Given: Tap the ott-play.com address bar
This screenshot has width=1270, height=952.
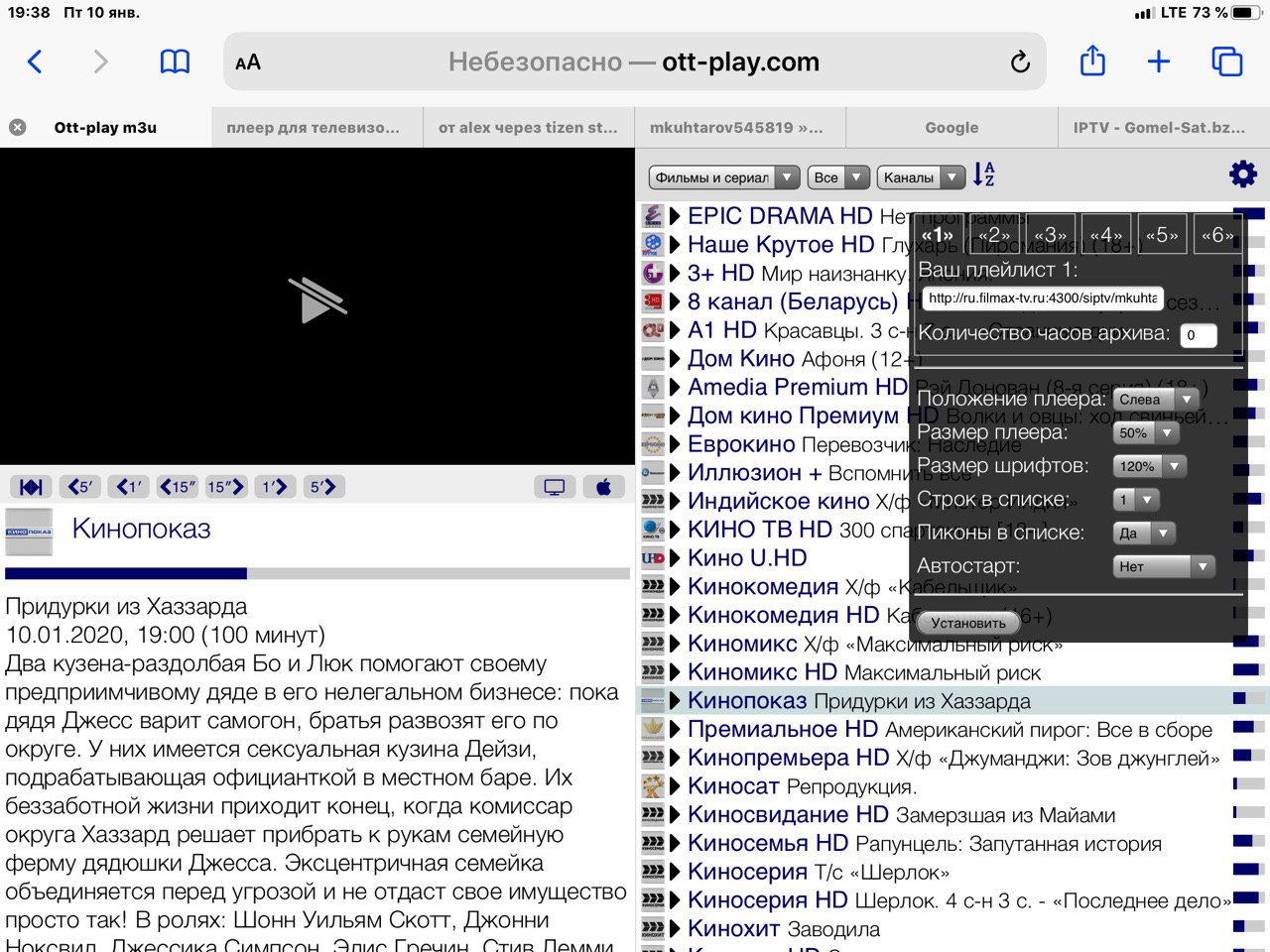Looking at the screenshot, I should [x=635, y=62].
